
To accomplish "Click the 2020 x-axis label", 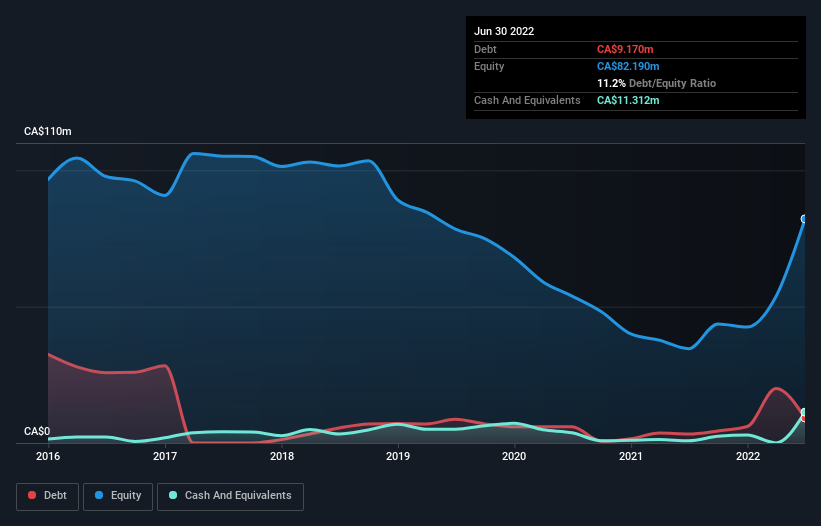I will (x=514, y=456).
